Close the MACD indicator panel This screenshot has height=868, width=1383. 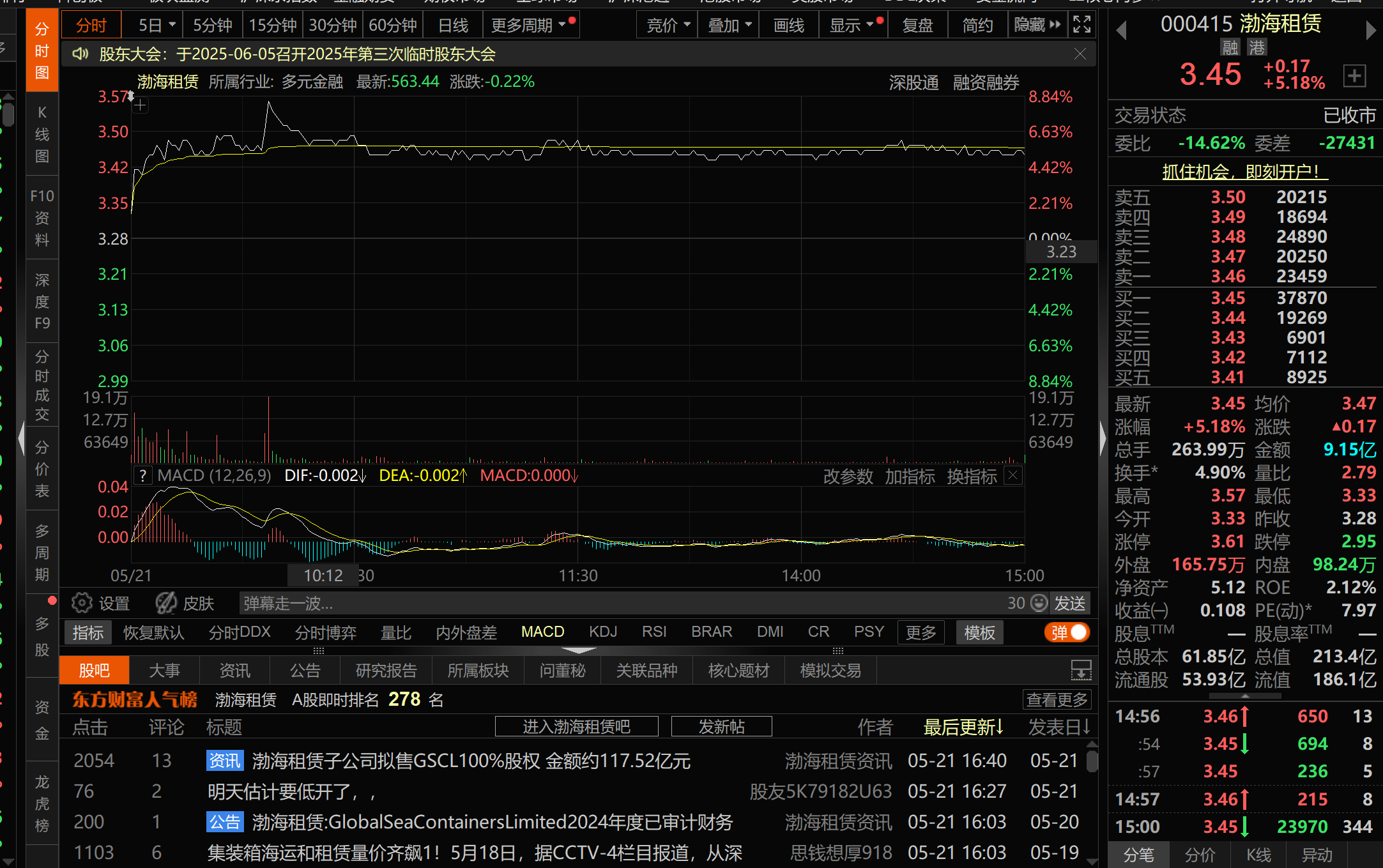1013,475
